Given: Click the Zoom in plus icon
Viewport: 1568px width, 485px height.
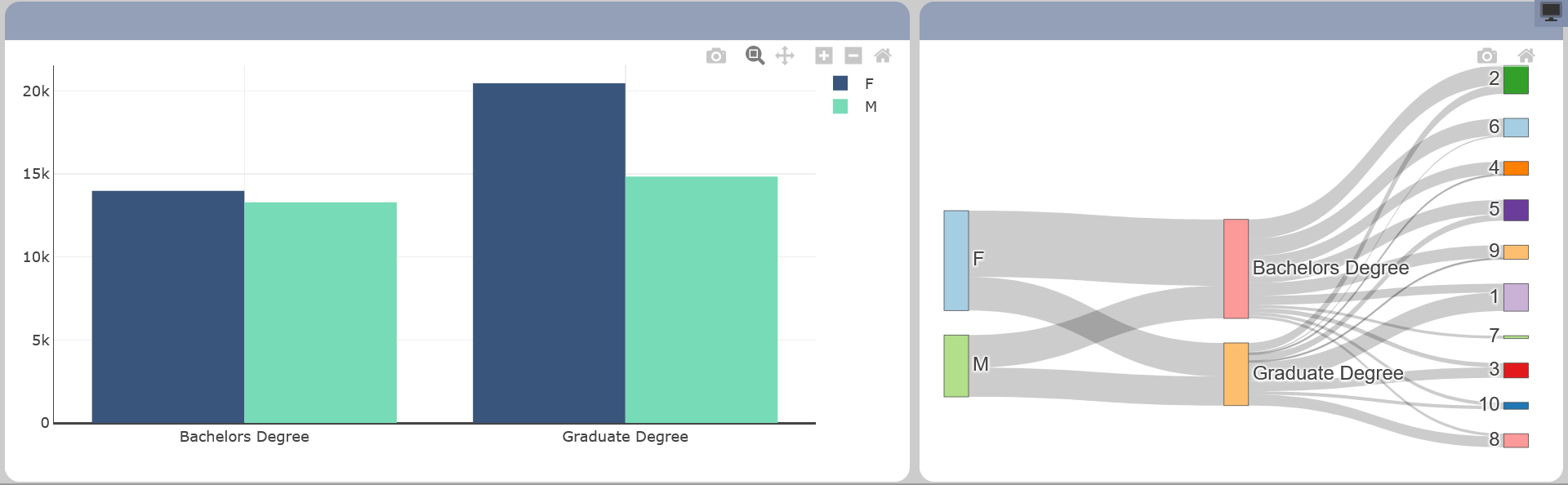Looking at the screenshot, I should 824,56.
